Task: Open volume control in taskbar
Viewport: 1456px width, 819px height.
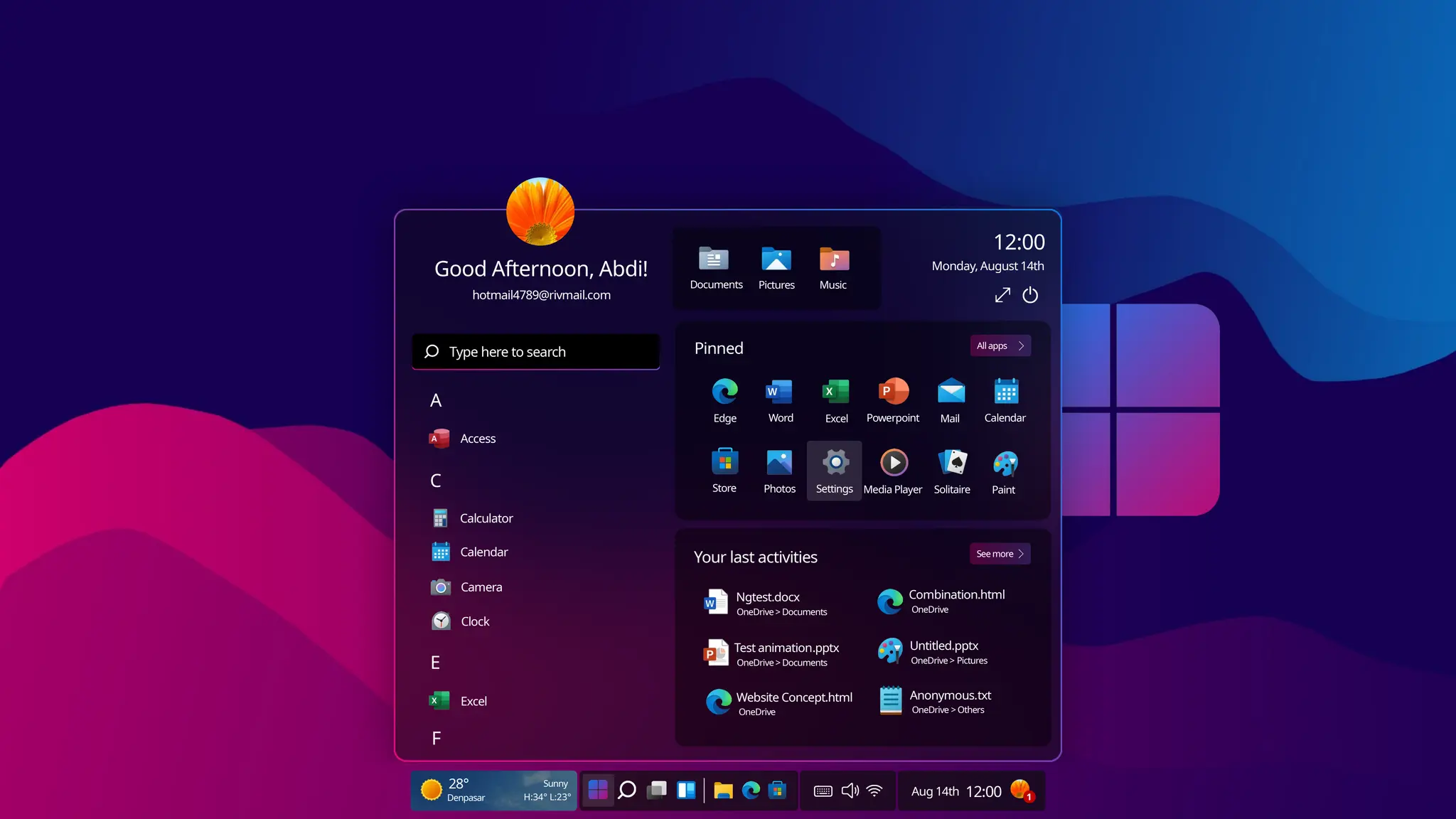Action: [x=850, y=791]
